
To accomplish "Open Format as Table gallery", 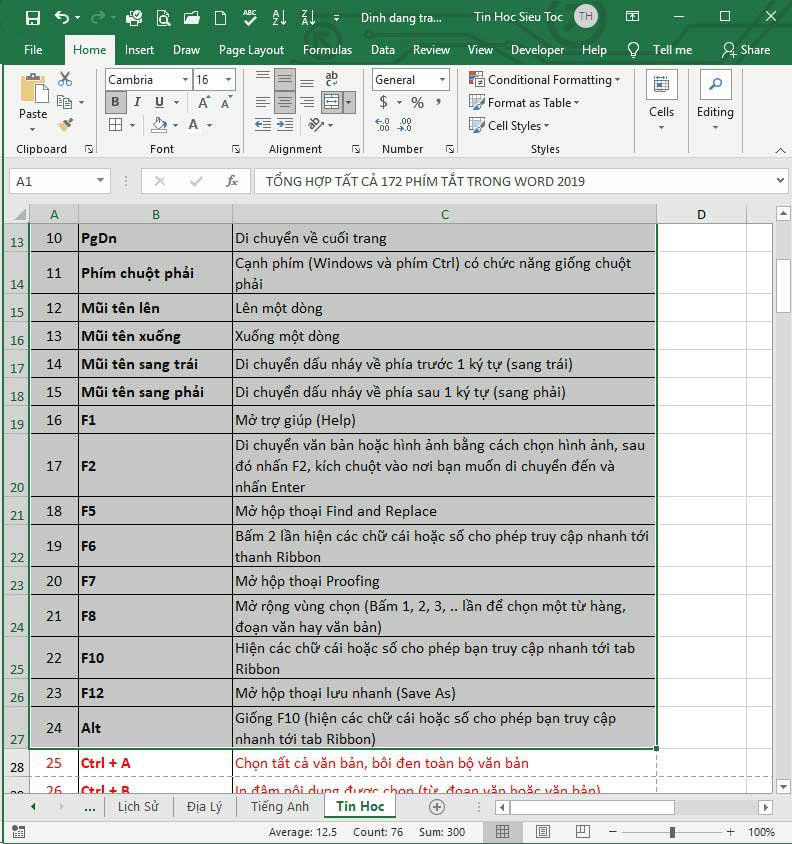I will click(x=524, y=102).
